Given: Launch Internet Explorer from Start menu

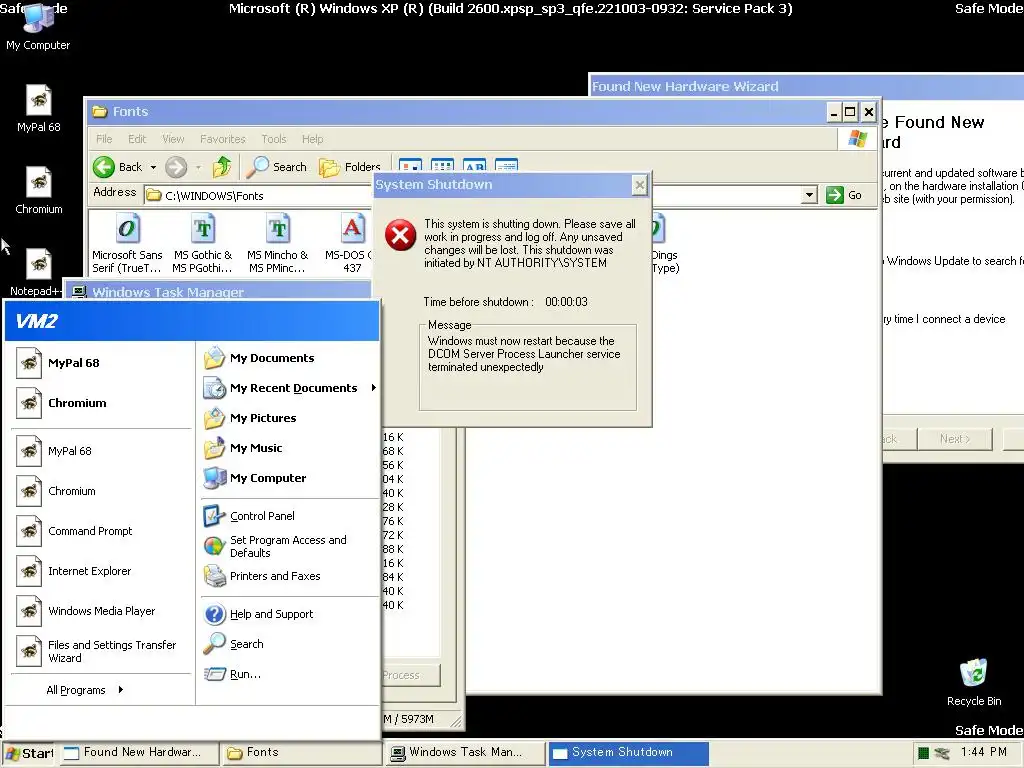Looking at the screenshot, I should pos(101,571).
